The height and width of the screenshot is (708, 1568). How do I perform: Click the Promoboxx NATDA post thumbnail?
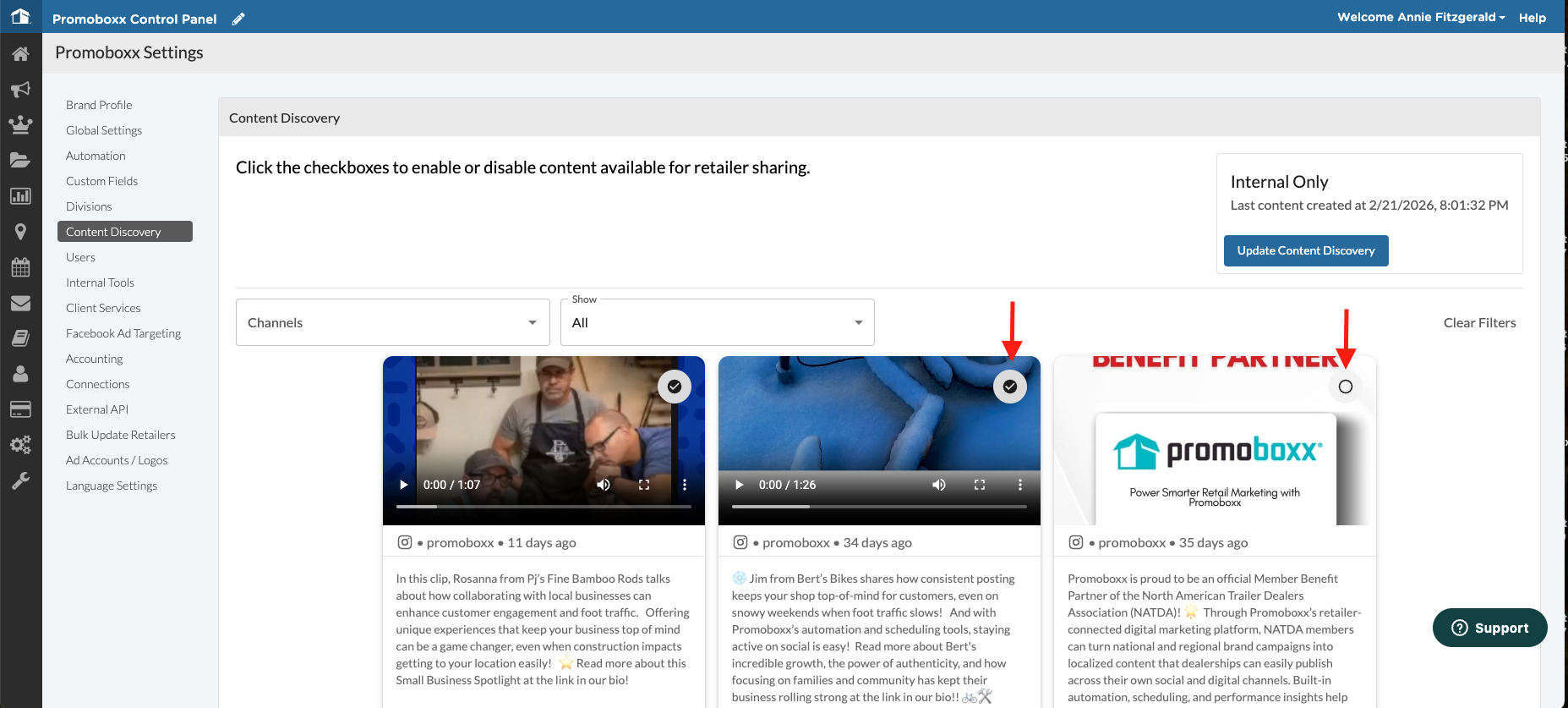pyautogui.click(x=1215, y=441)
